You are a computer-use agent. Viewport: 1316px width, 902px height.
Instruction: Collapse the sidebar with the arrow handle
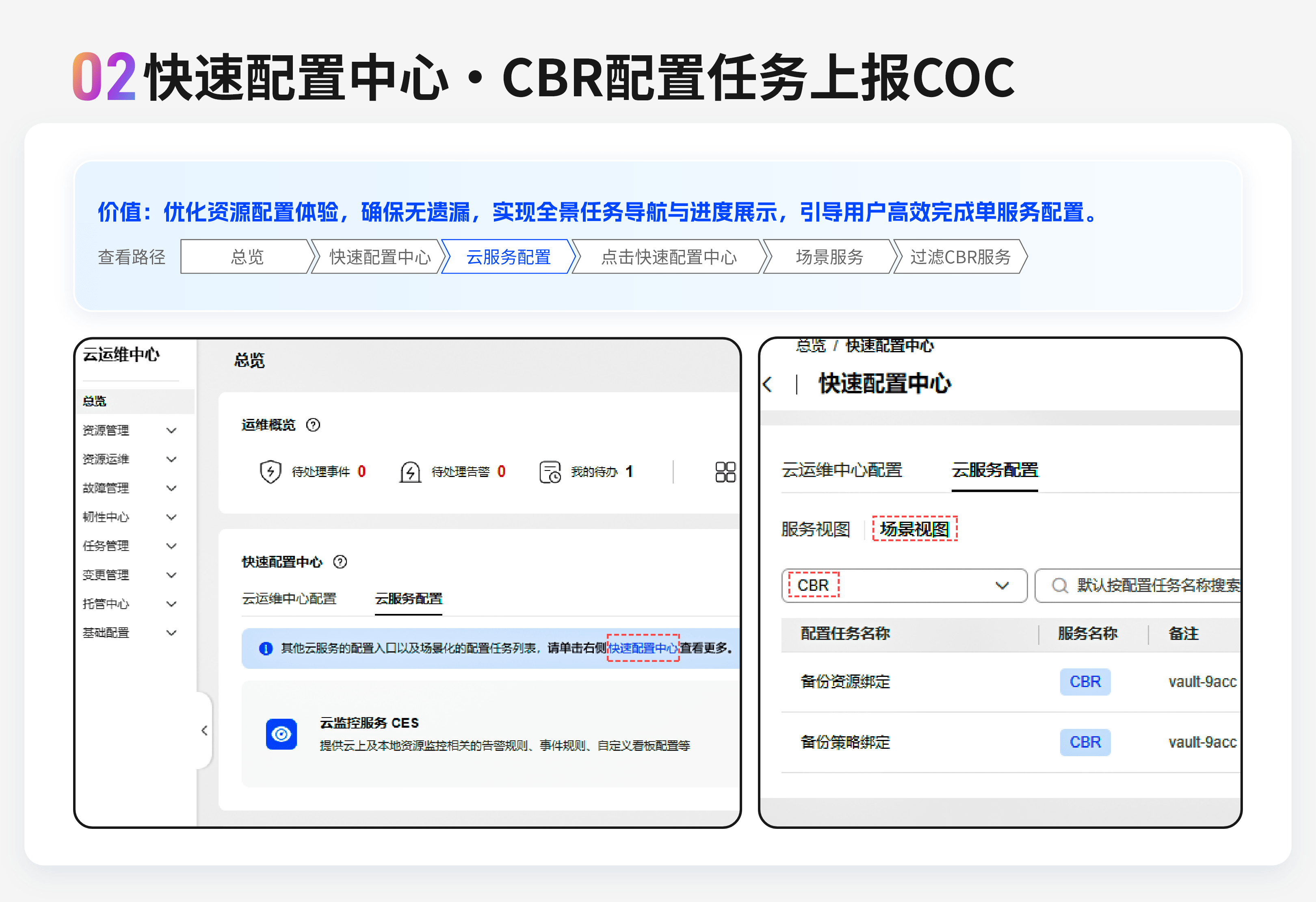pos(204,730)
